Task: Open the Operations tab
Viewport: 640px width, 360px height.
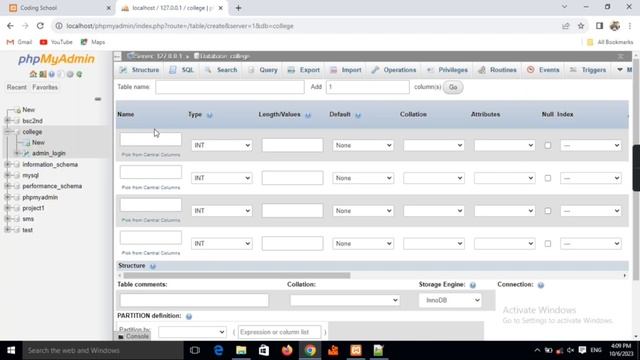Action: click(394, 70)
